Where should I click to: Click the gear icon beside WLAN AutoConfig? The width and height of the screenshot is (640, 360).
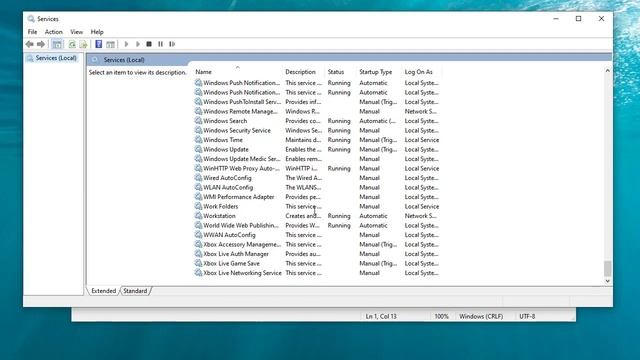(198, 187)
